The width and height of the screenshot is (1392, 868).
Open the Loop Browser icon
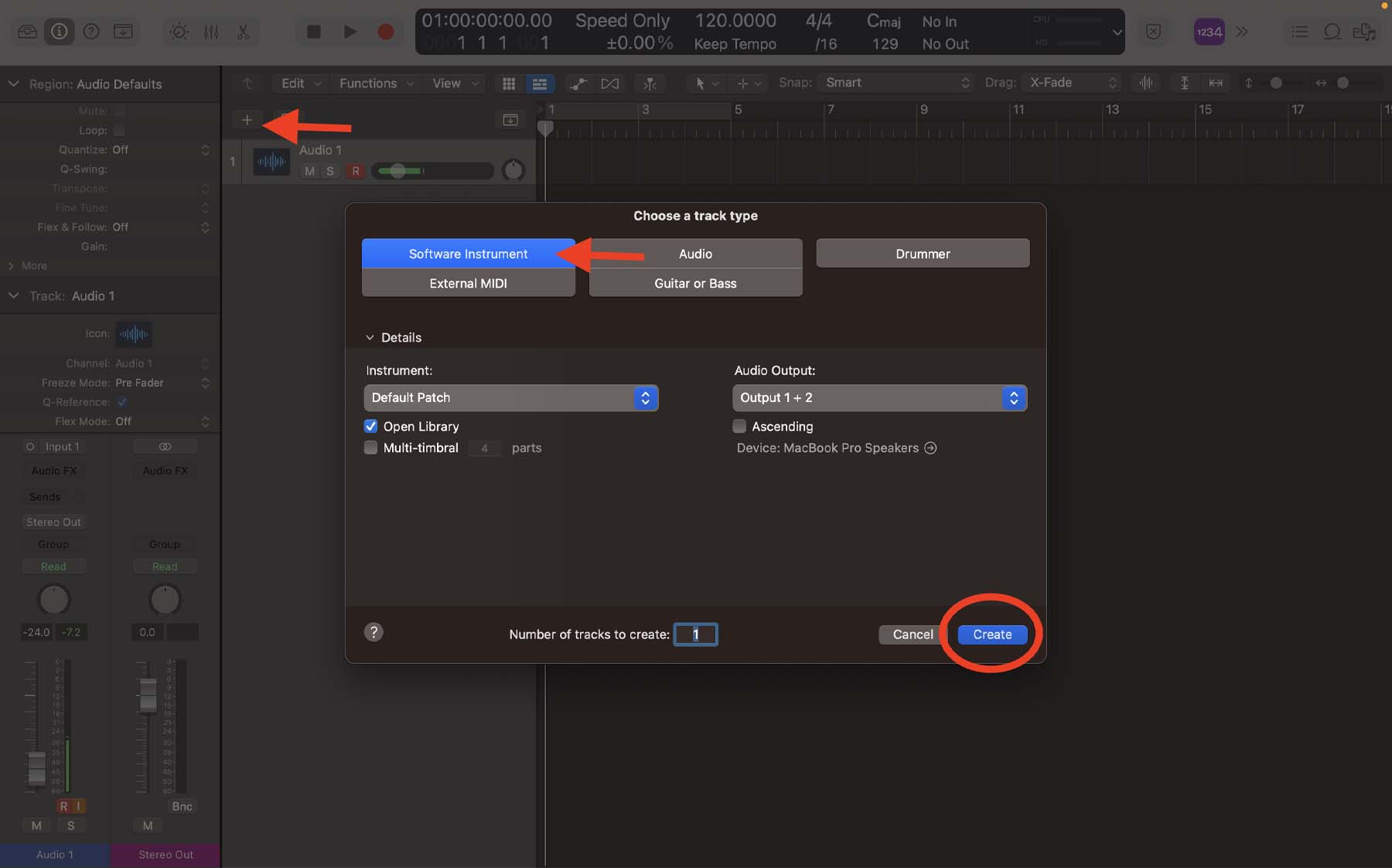[1332, 32]
